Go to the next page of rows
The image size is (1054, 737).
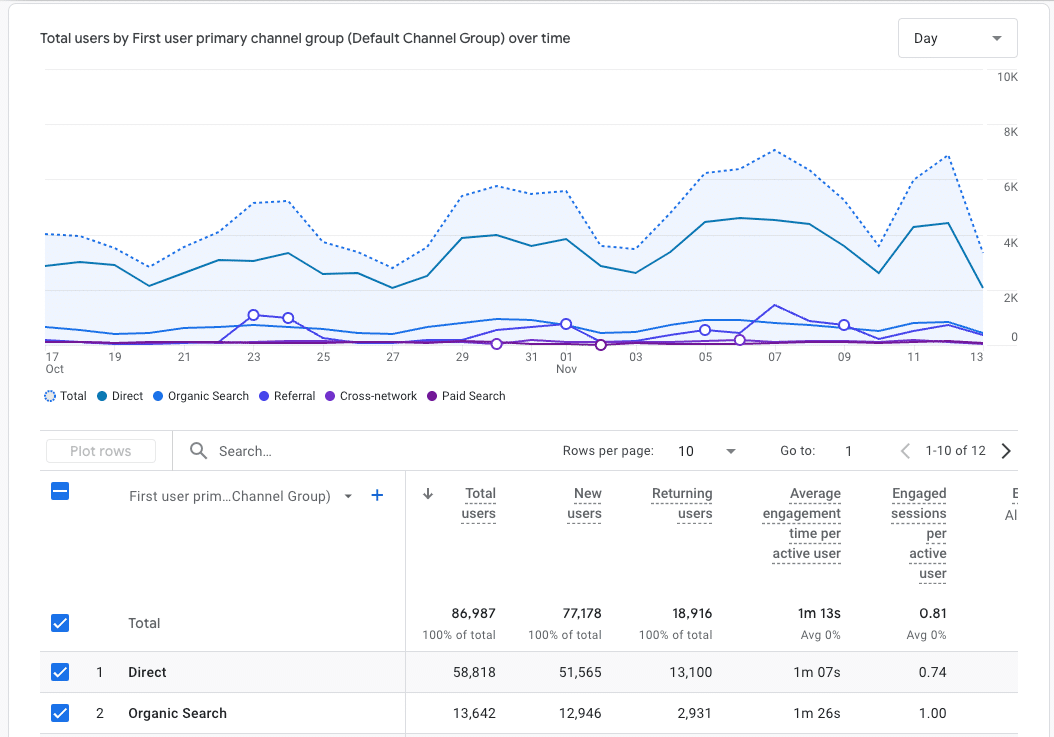click(1006, 450)
